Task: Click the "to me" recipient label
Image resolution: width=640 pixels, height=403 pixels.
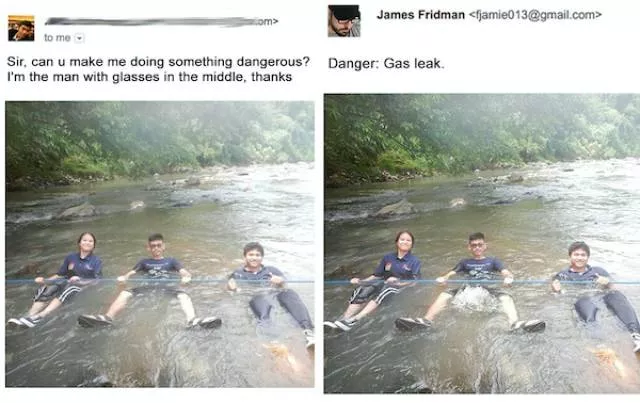Action: [57, 38]
